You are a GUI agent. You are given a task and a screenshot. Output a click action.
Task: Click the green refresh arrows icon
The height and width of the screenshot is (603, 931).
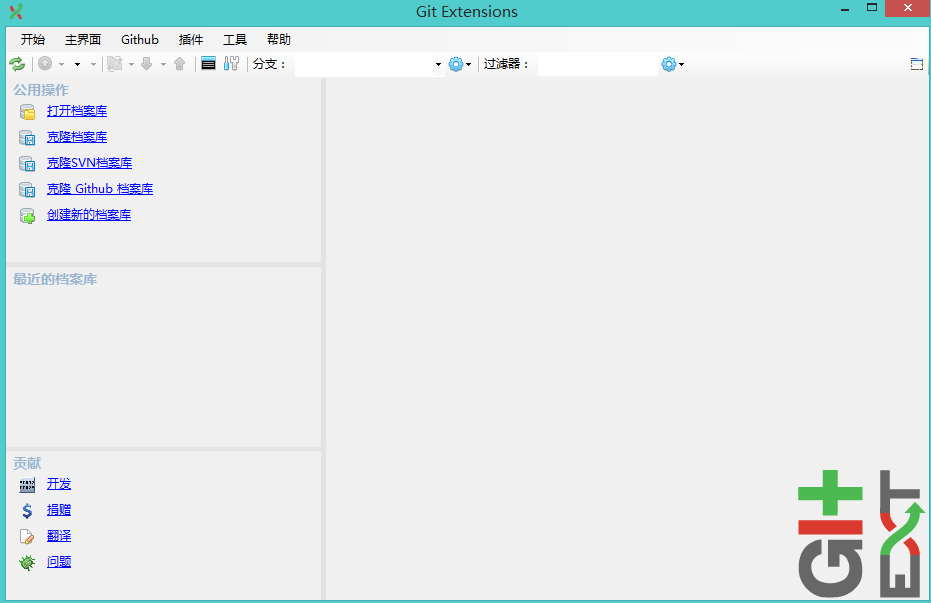point(17,64)
